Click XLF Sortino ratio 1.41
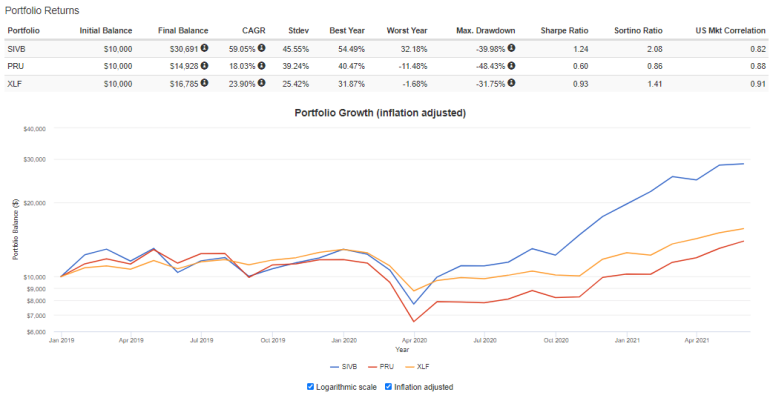Image resolution: width=773 pixels, height=398 pixels. (656, 84)
